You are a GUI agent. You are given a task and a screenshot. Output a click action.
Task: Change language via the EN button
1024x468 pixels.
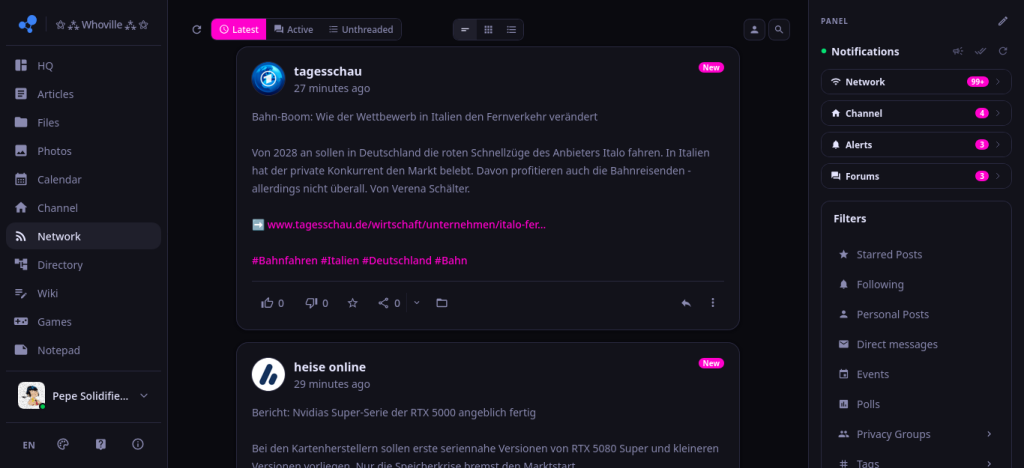tap(29, 445)
